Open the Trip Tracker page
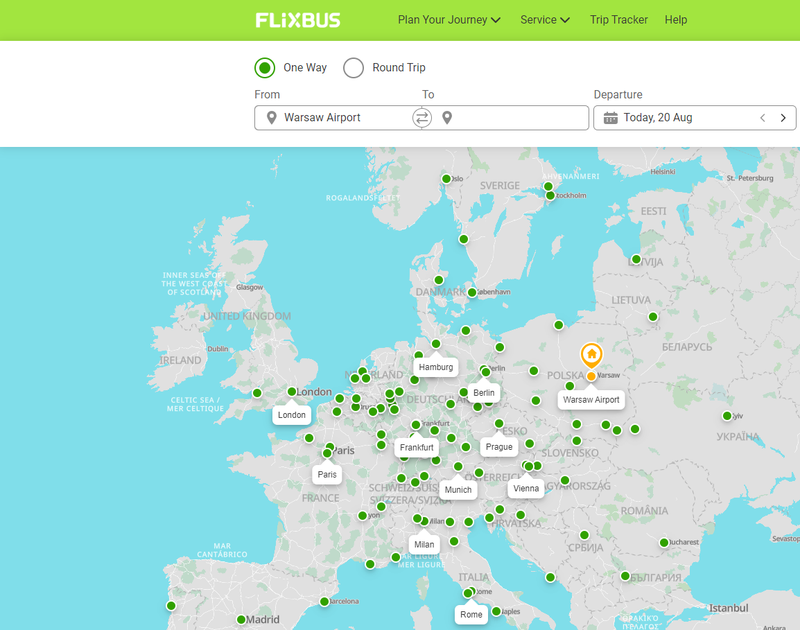The image size is (800, 630). pyautogui.click(x=618, y=19)
